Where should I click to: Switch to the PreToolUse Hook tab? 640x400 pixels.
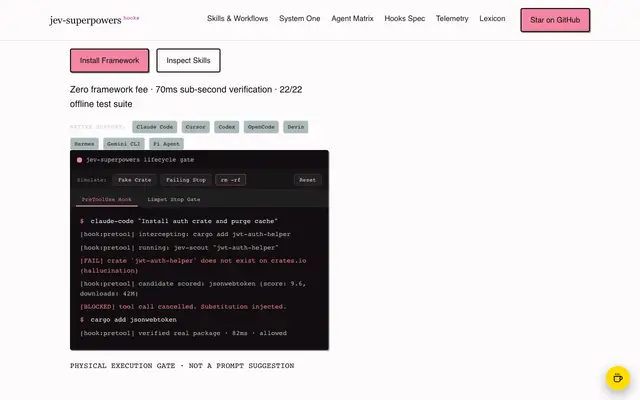(107, 200)
